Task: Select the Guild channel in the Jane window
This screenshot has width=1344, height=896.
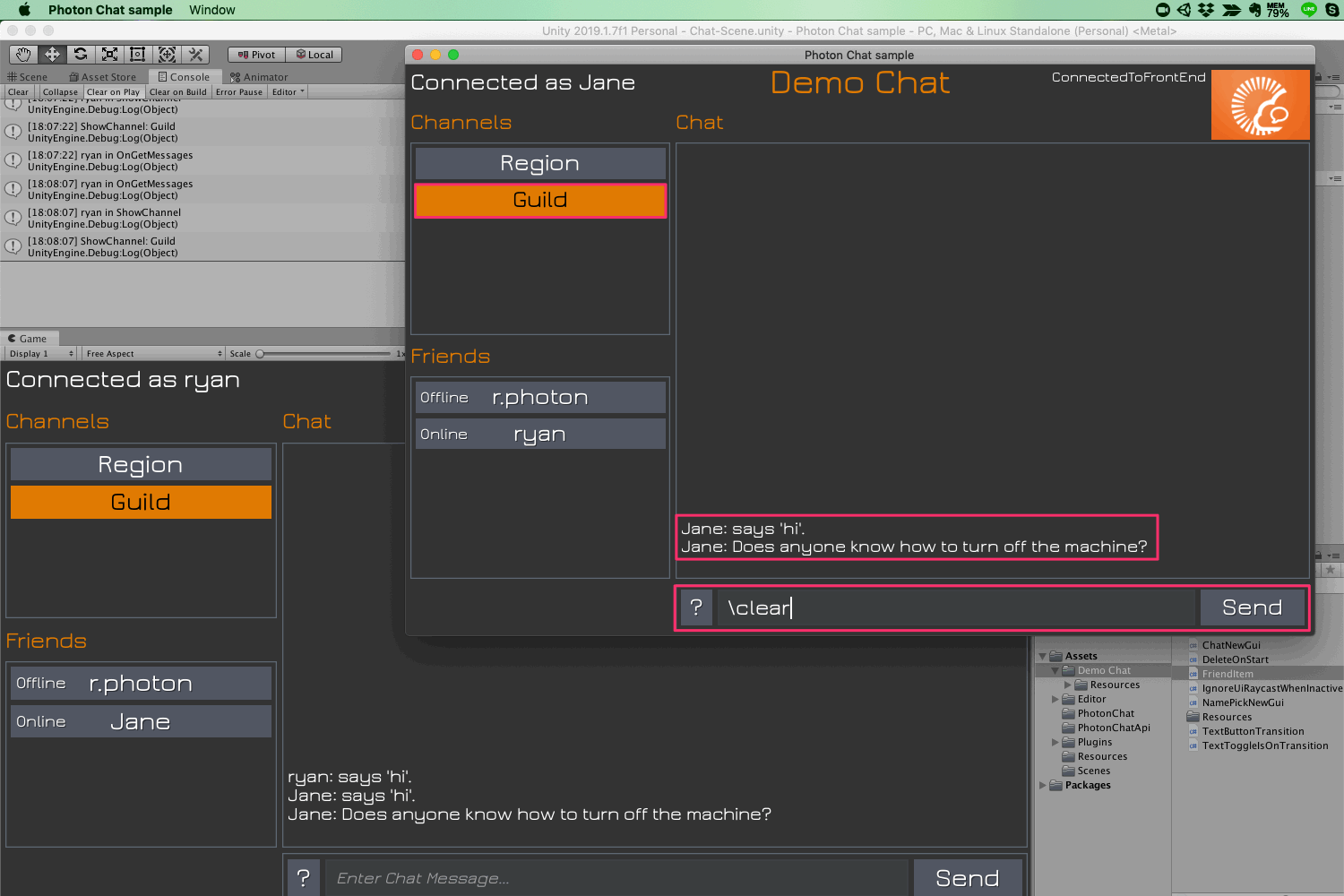Action: [540, 200]
